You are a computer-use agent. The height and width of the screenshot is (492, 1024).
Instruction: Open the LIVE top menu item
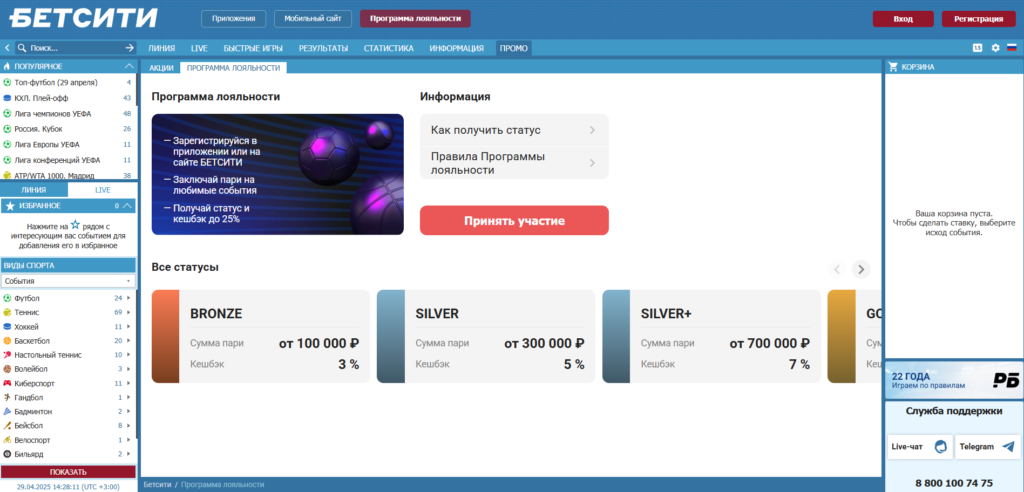point(199,48)
